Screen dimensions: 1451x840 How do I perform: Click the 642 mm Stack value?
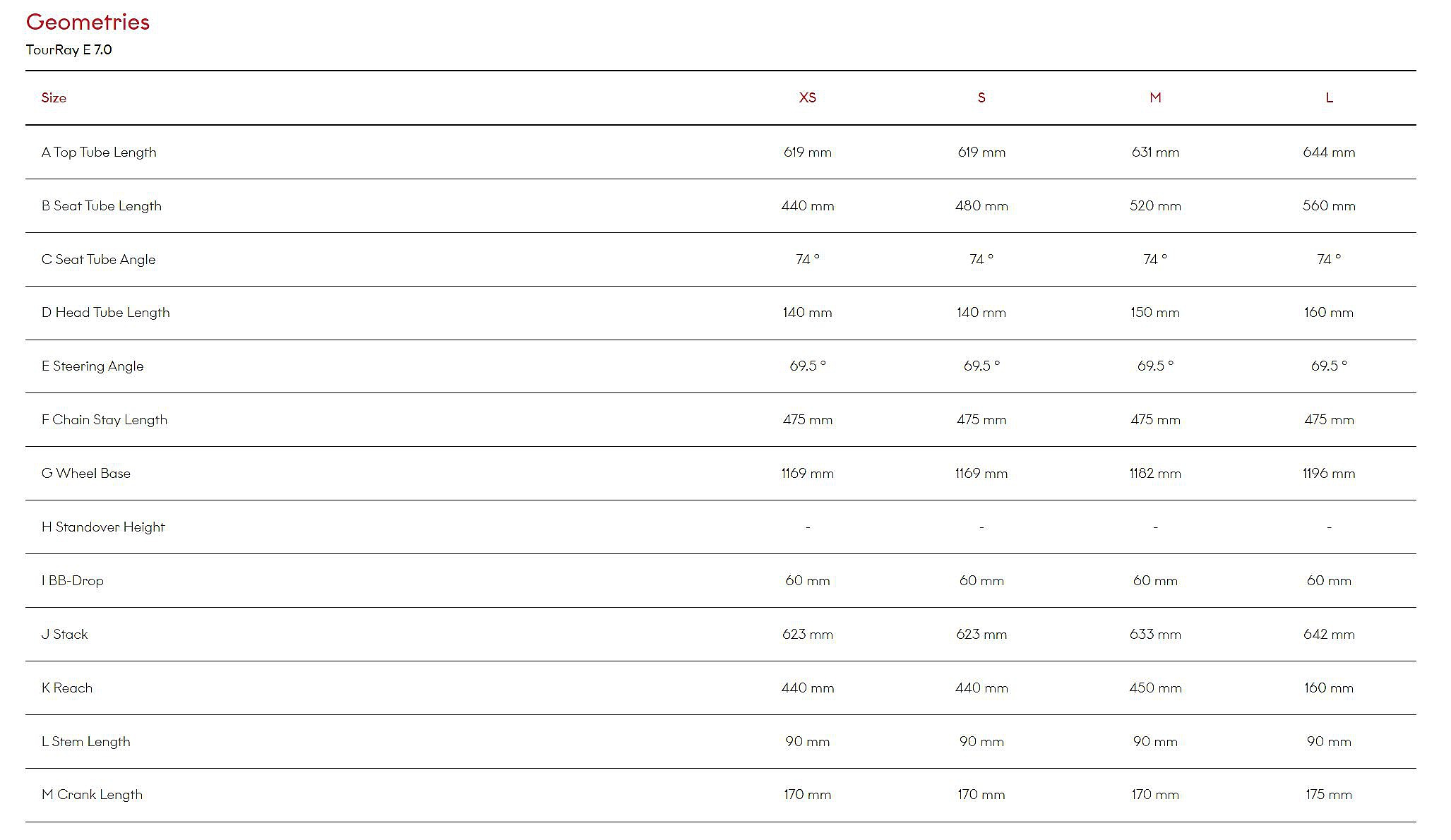[x=1328, y=634]
